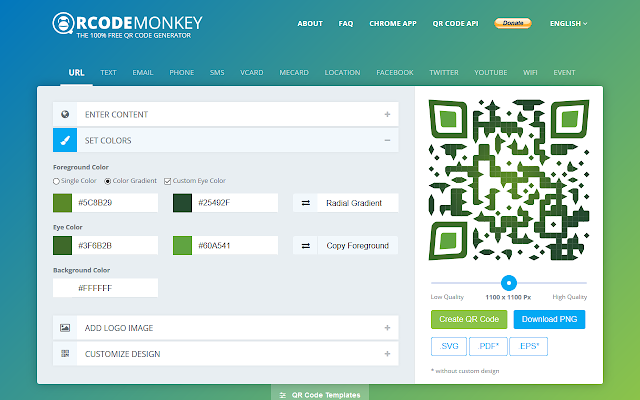This screenshot has width=640, height=400.
Task: Expand the Customize Design section
Action: click(226, 353)
